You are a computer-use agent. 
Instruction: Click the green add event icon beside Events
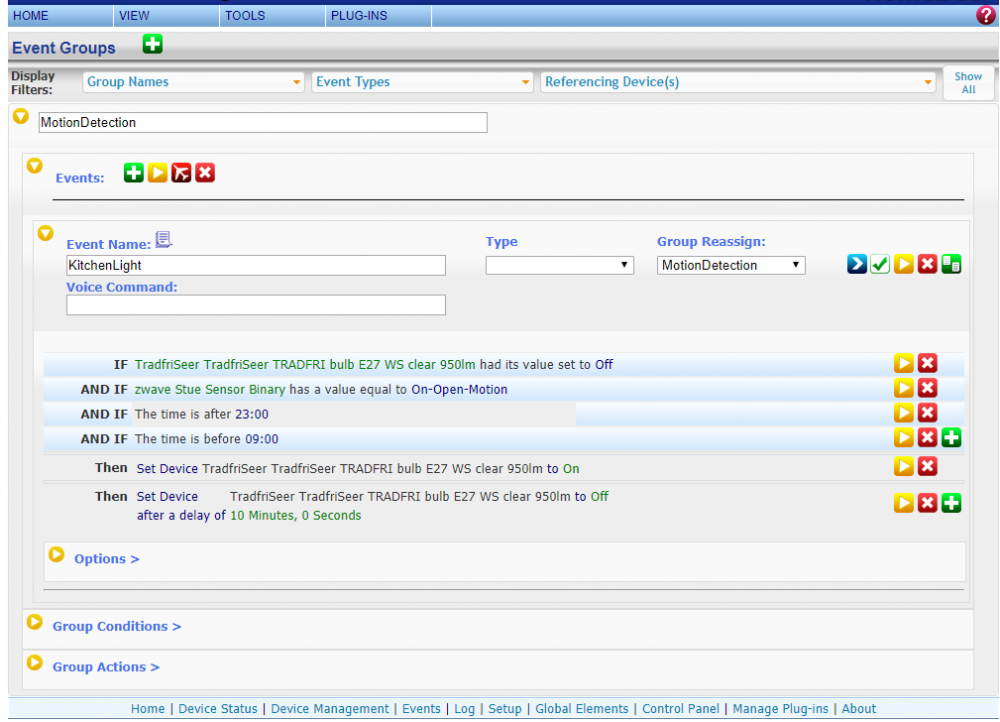[134, 173]
